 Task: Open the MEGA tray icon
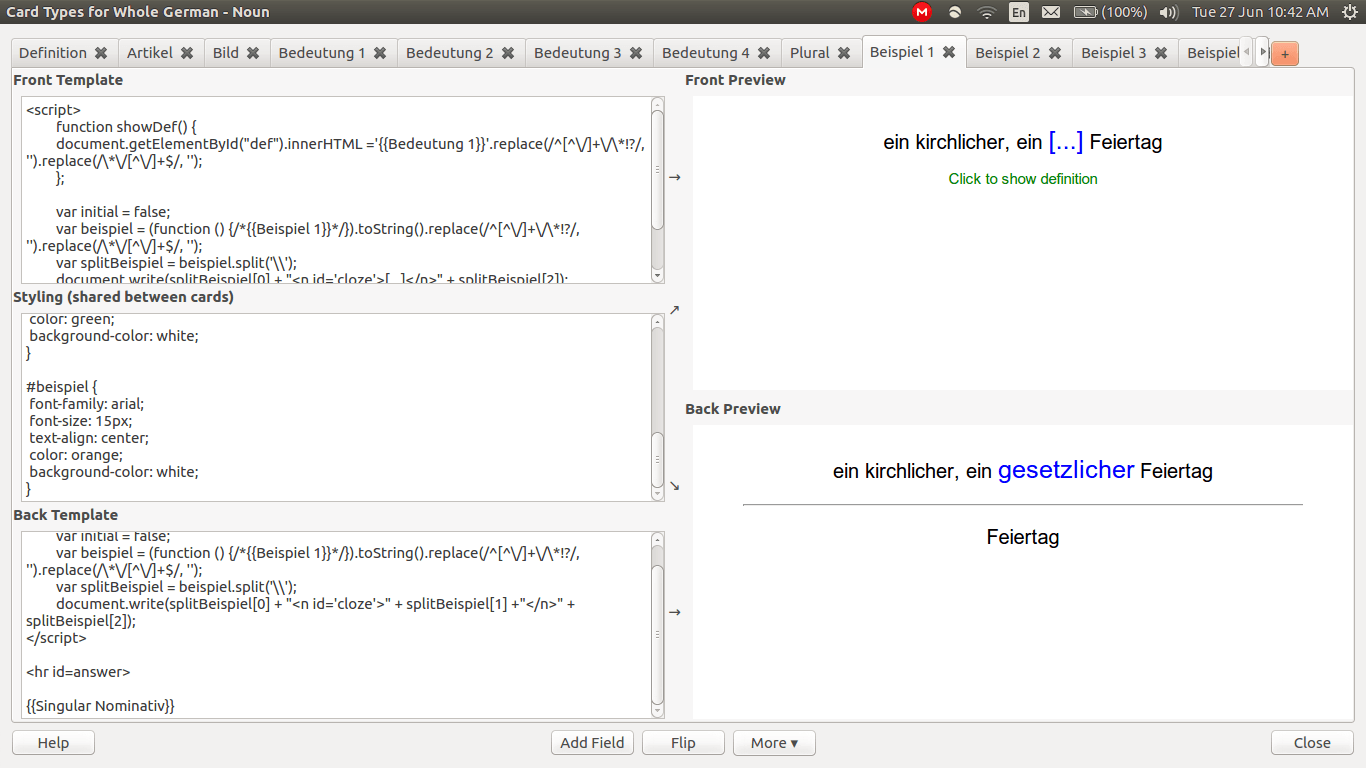point(922,12)
